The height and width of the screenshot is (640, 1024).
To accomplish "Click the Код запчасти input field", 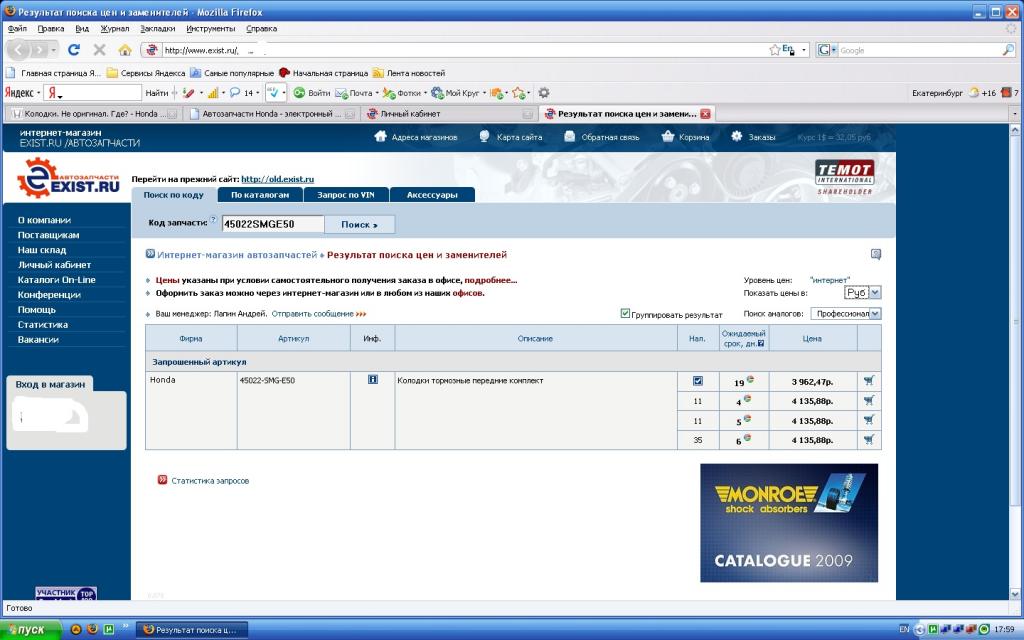I will point(273,224).
